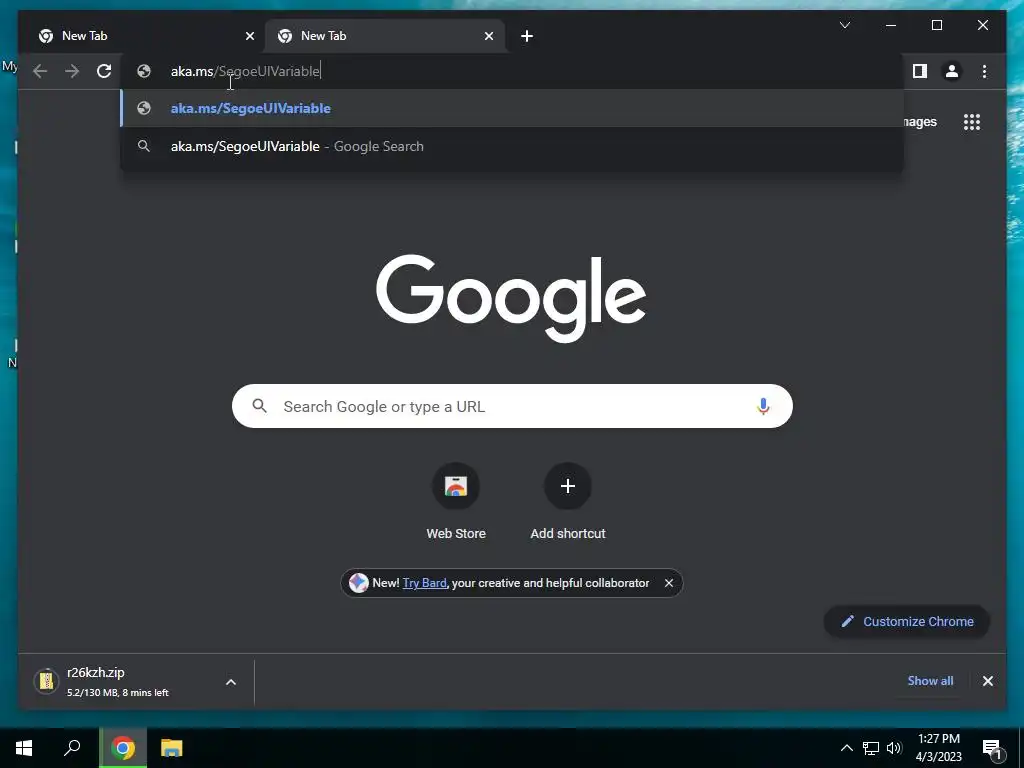Focus the Search Google or type a URL box
Image resolution: width=1024 pixels, height=768 pixels.
(x=512, y=406)
